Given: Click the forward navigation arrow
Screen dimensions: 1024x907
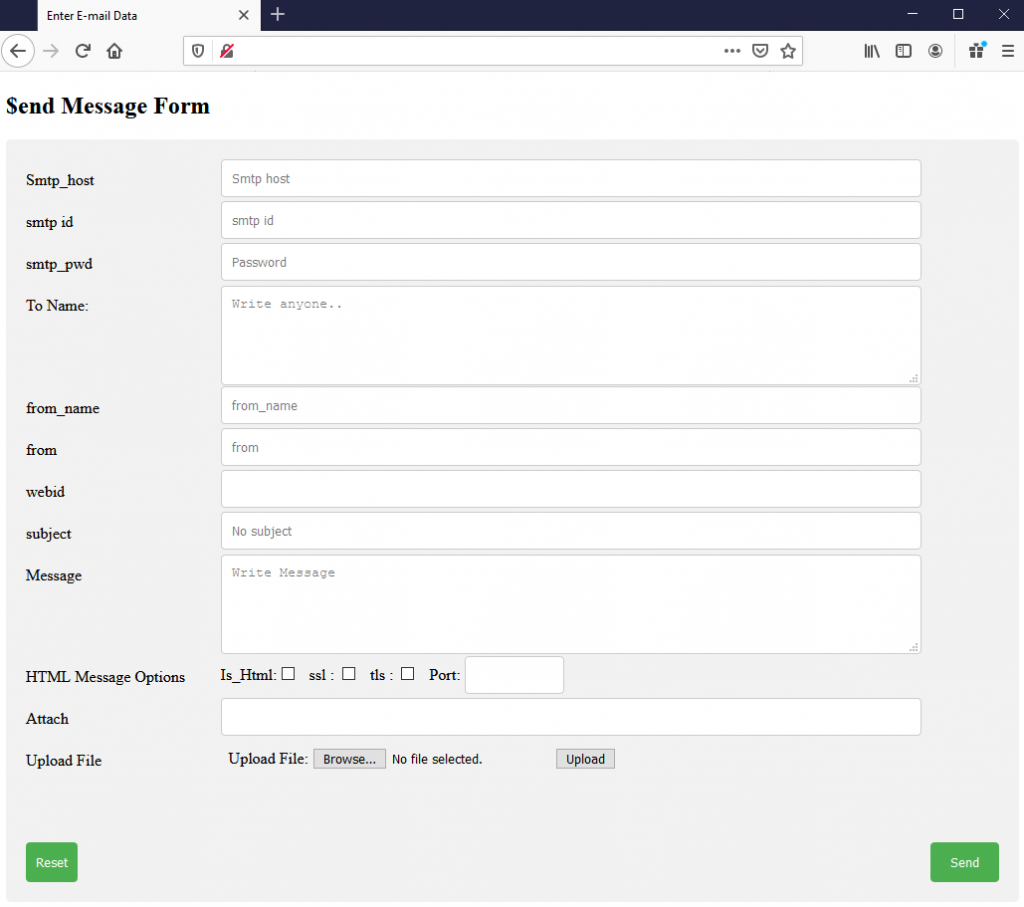Looking at the screenshot, I should click(50, 51).
